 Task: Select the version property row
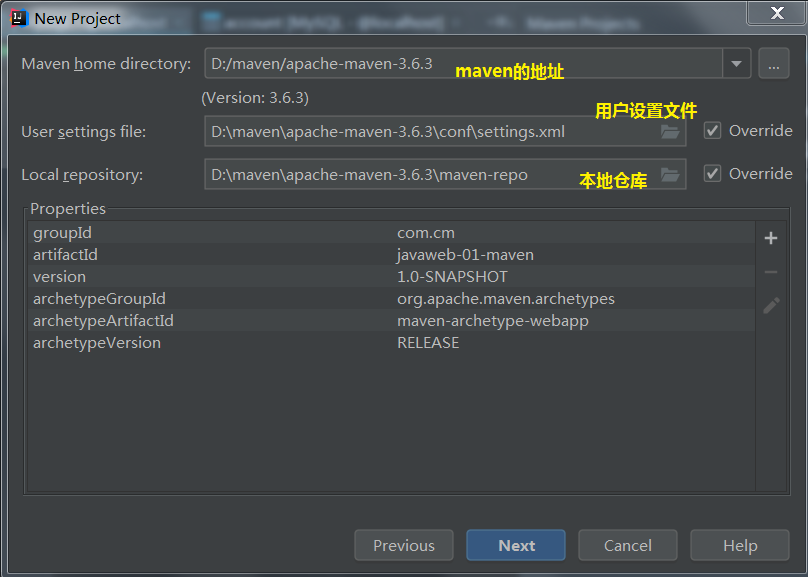point(392,277)
